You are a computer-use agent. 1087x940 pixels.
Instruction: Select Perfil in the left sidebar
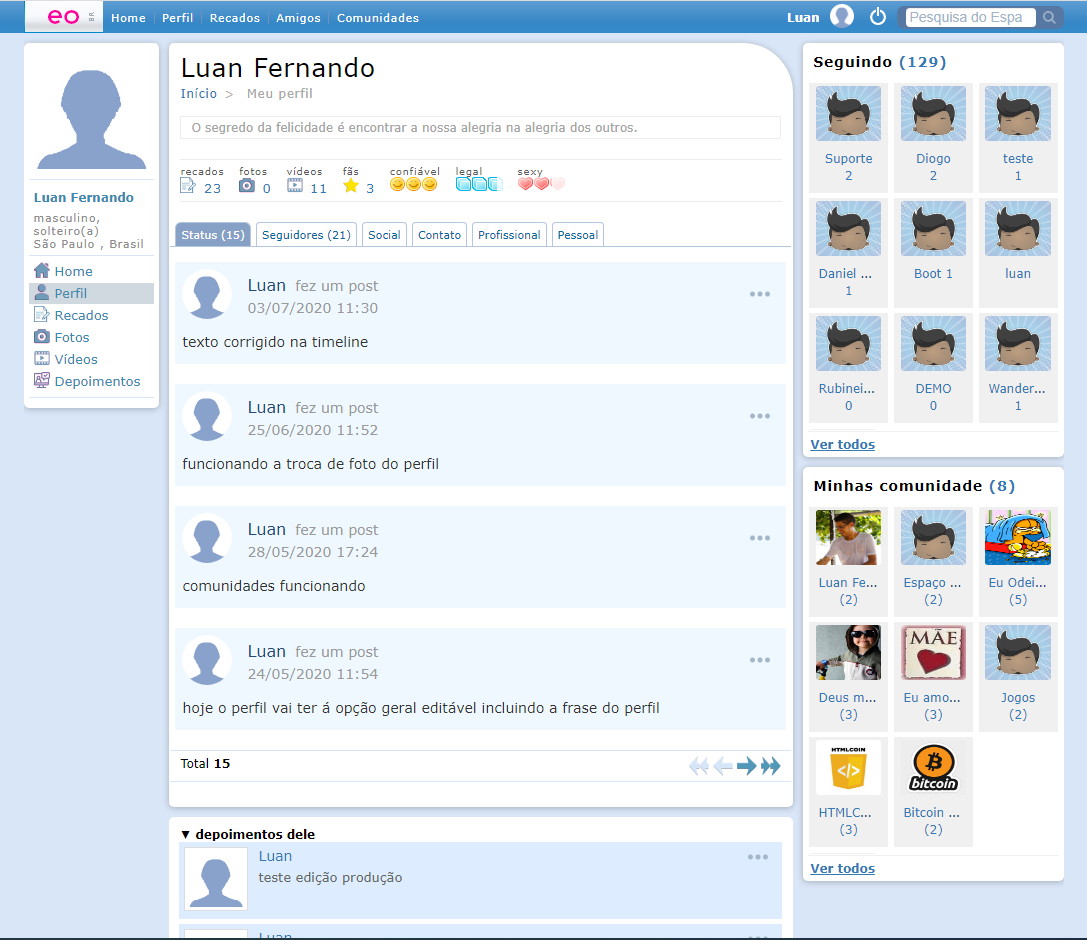coord(92,293)
